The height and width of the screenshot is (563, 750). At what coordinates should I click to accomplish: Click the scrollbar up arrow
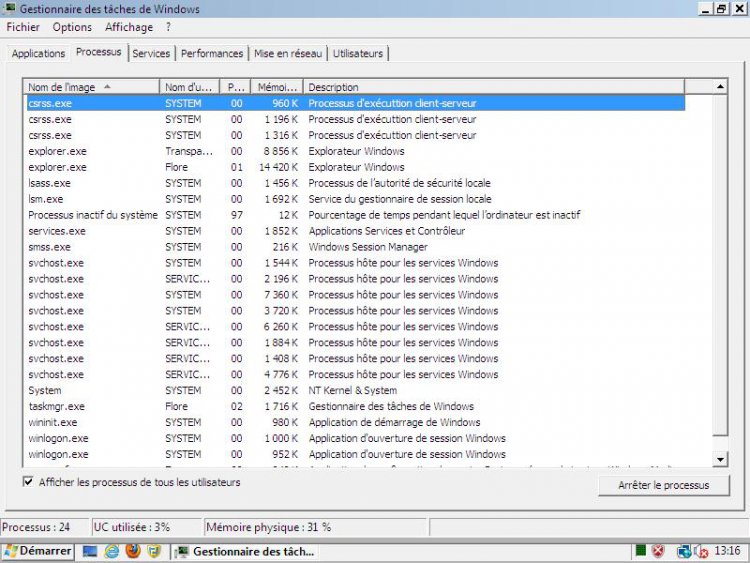pos(720,87)
